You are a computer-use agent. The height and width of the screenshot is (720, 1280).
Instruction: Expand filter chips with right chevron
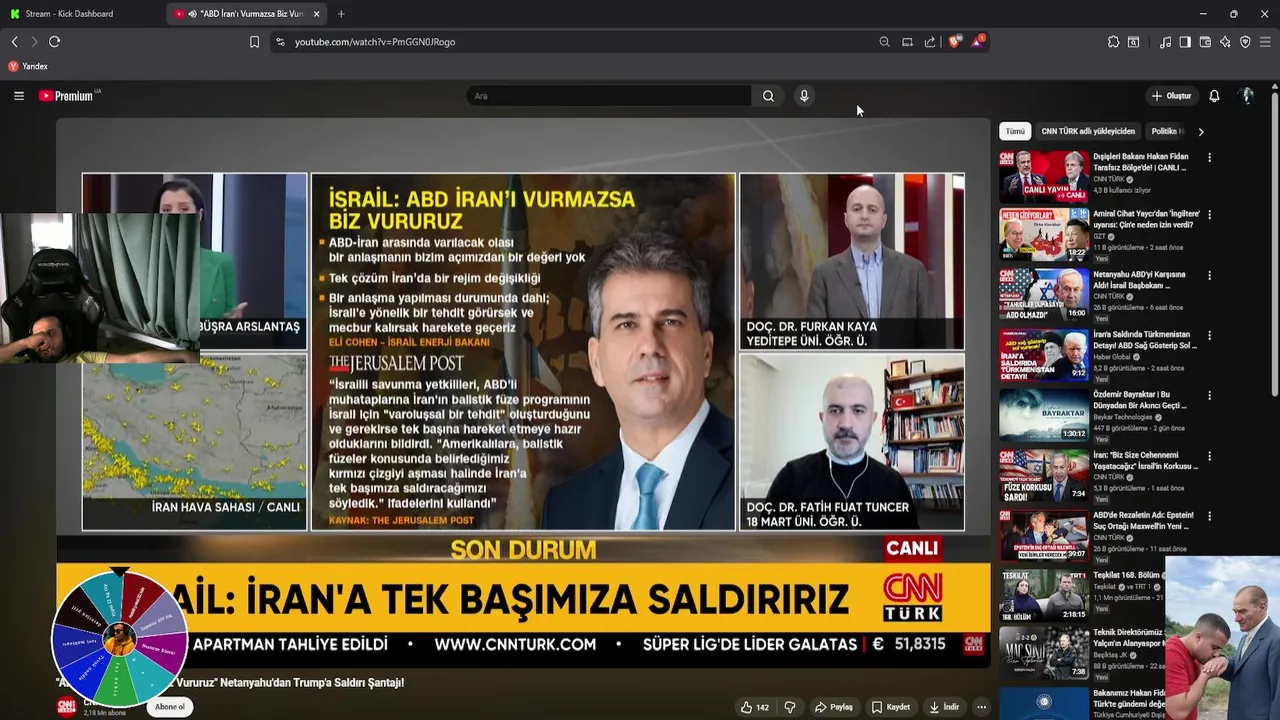(1201, 131)
